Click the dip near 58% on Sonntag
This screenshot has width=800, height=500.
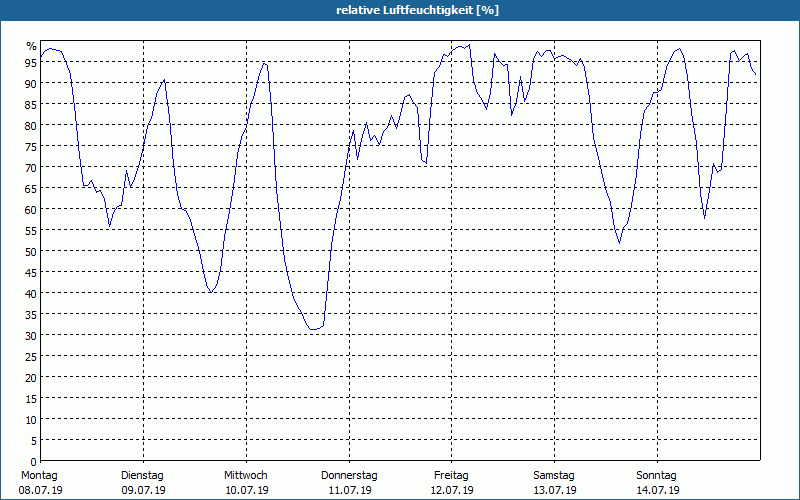[705, 218]
